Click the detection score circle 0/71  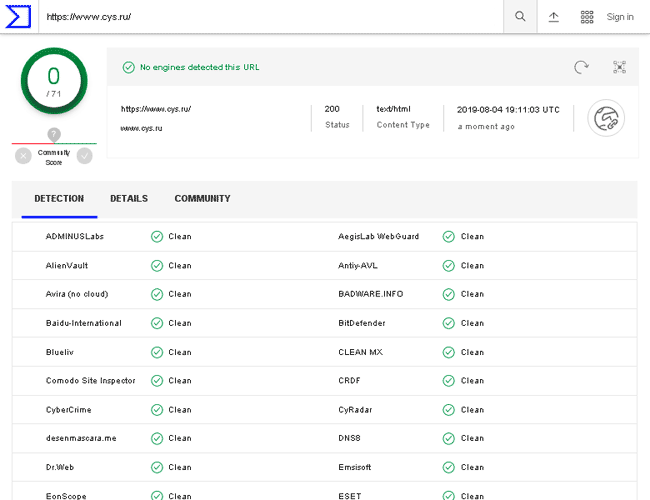[54, 81]
